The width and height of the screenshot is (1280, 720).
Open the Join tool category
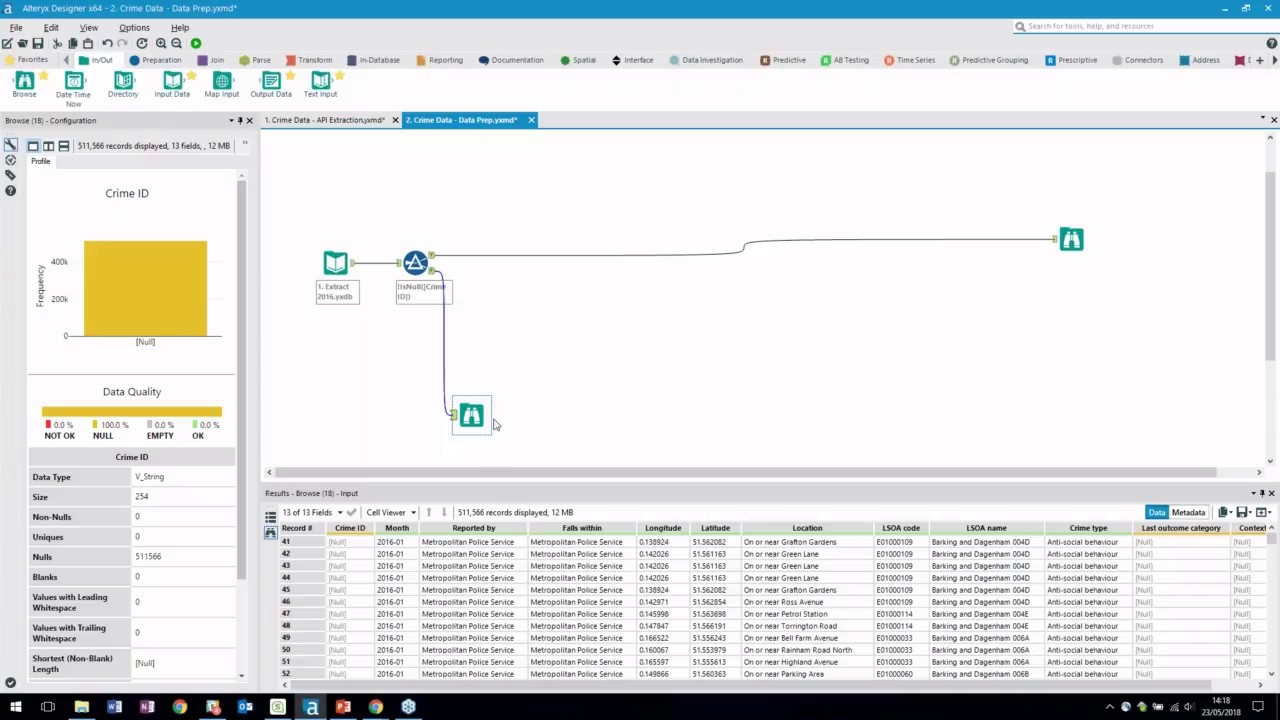211,60
